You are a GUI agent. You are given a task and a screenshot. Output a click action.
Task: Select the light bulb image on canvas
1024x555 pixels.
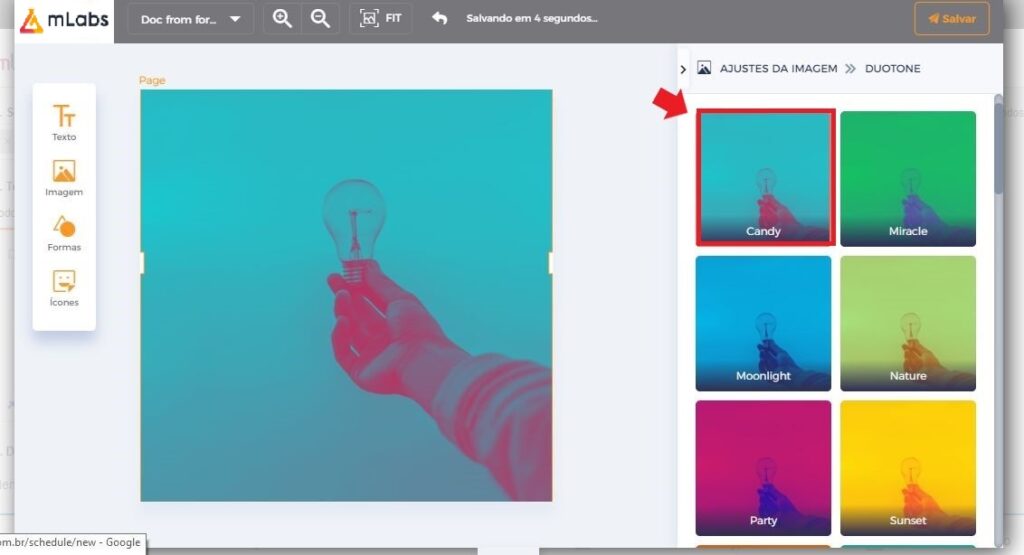(x=346, y=295)
